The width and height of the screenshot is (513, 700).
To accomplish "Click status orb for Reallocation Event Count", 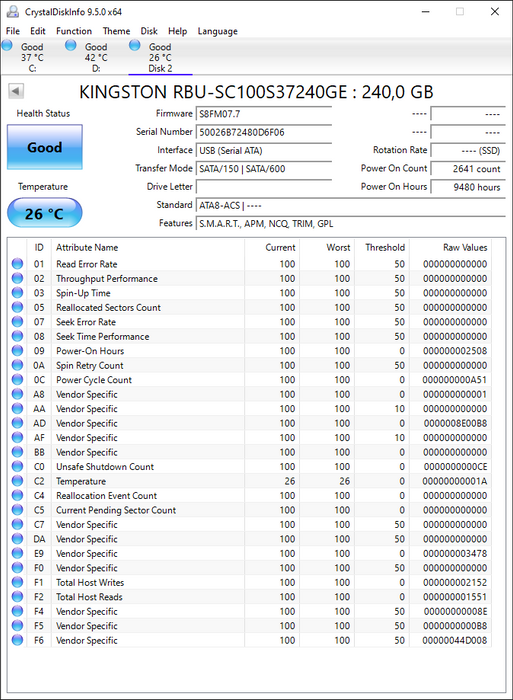I will (x=17, y=496).
